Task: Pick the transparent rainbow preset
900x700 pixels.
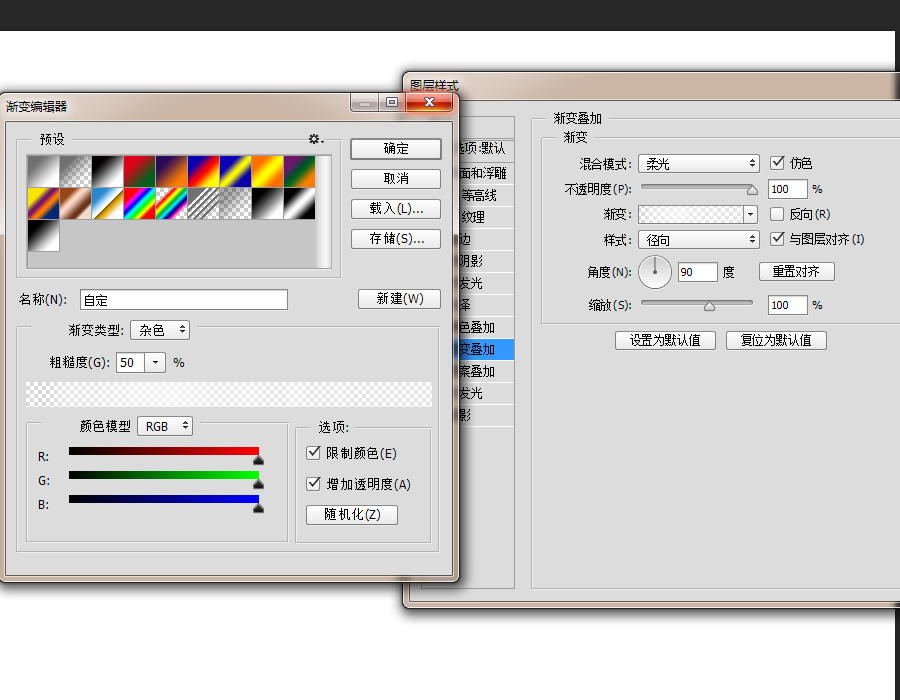Action: [x=171, y=203]
